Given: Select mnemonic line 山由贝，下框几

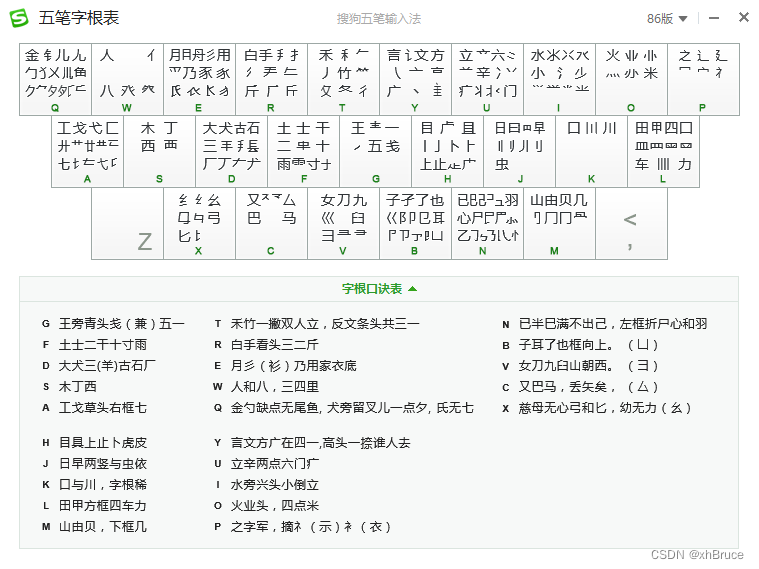Looking at the screenshot, I should pos(103,527).
